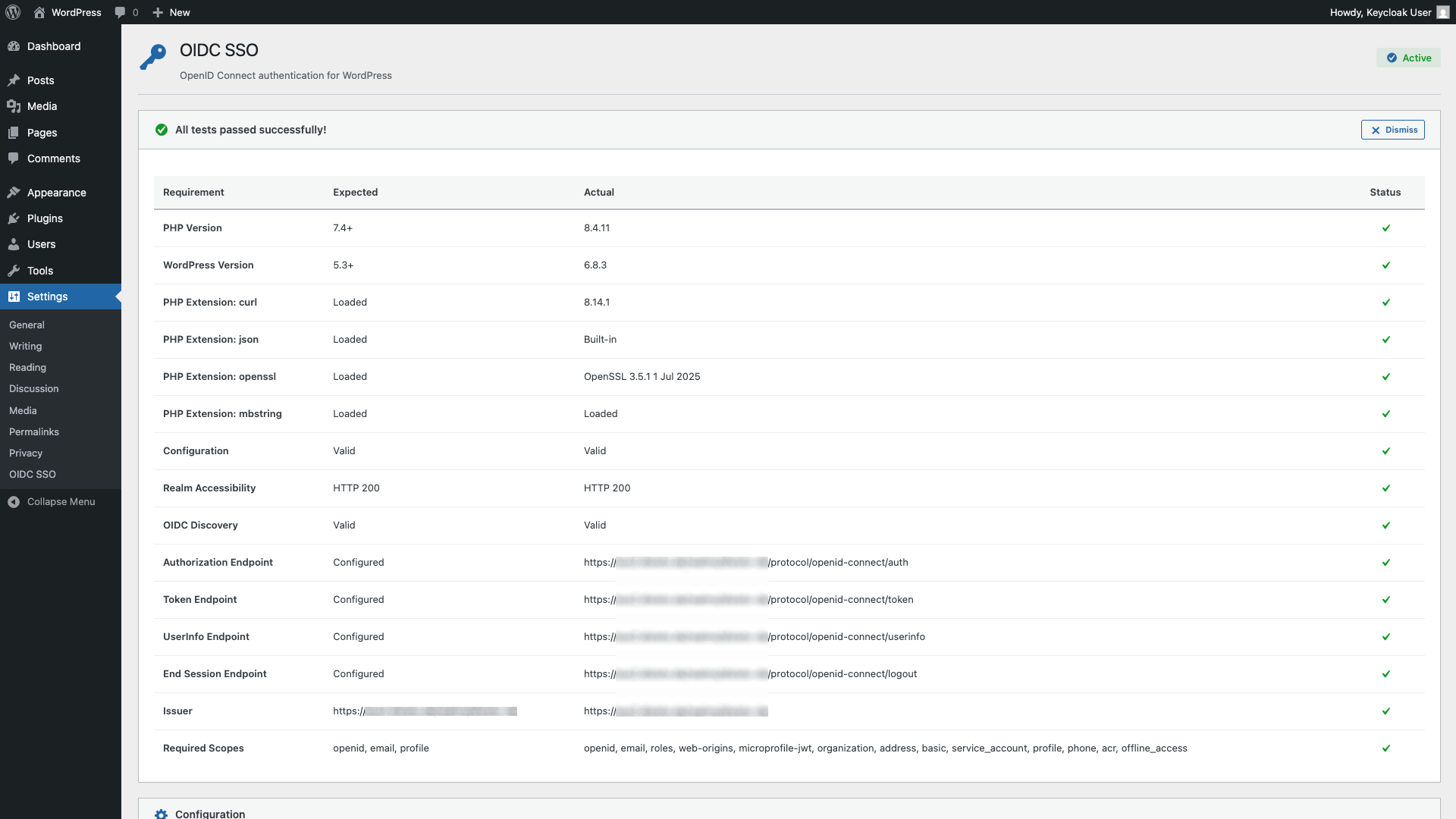Open the Dashboard menu
The image size is (1456, 819).
coord(61,46)
